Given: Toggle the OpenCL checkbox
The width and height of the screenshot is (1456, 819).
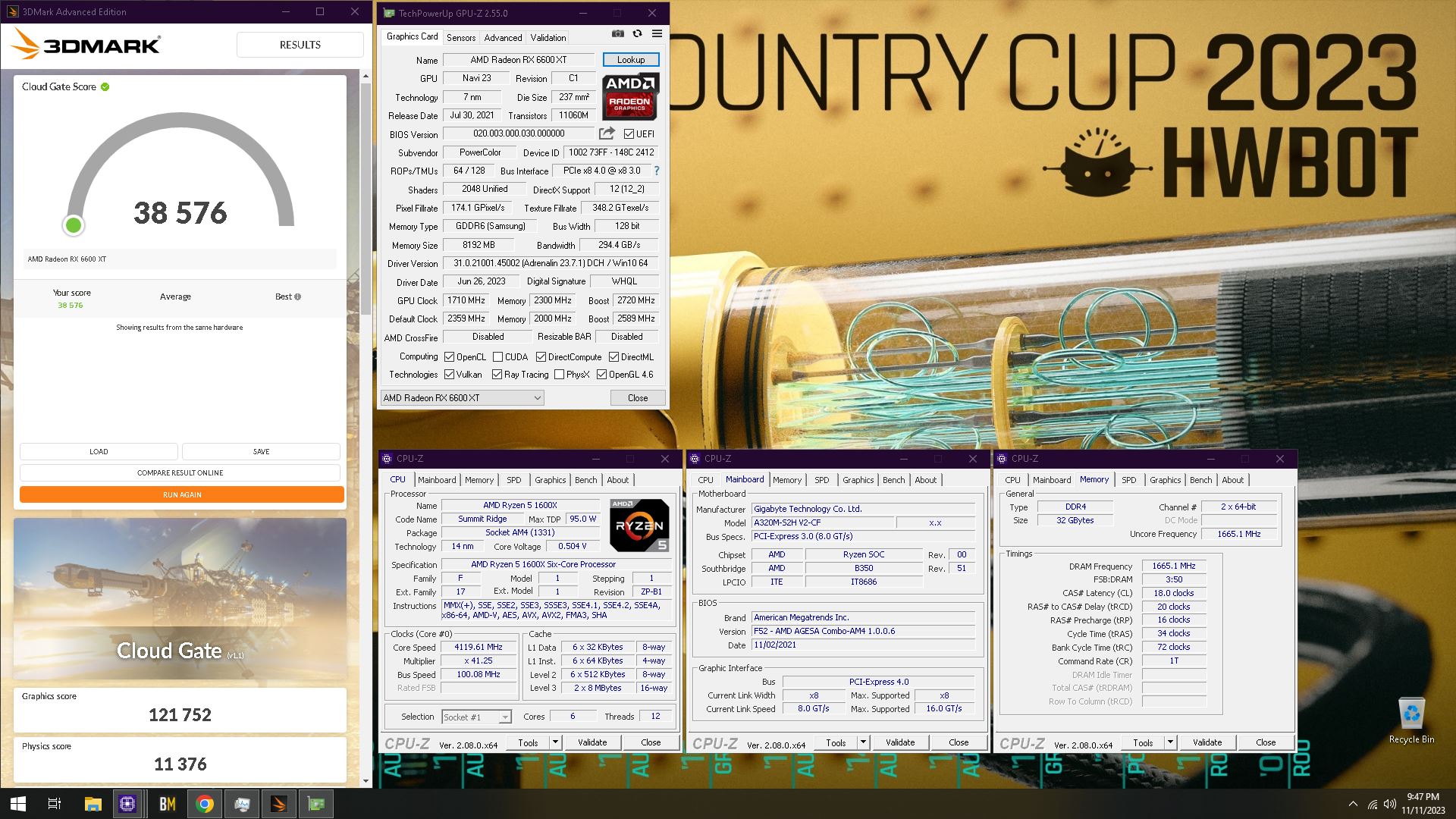Looking at the screenshot, I should tap(450, 357).
